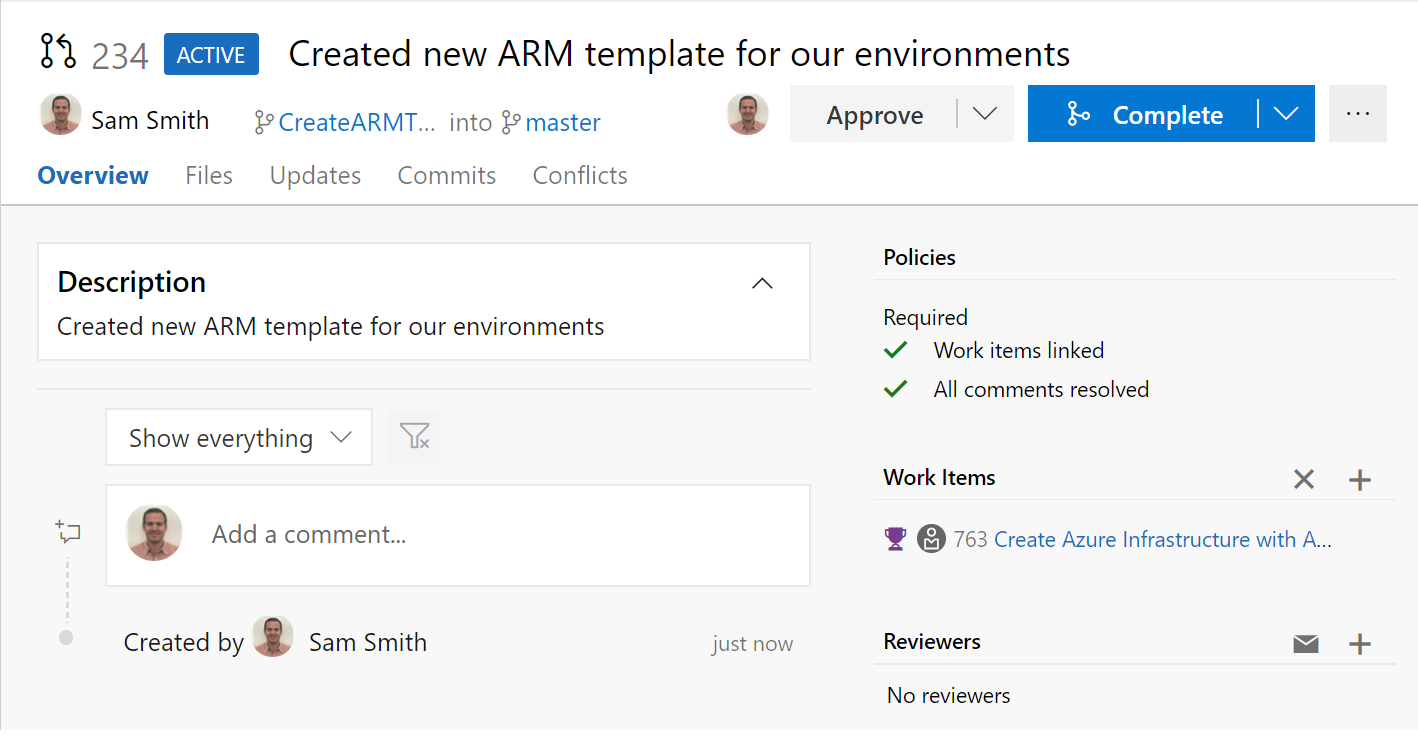Collapse the Description section

(x=762, y=284)
